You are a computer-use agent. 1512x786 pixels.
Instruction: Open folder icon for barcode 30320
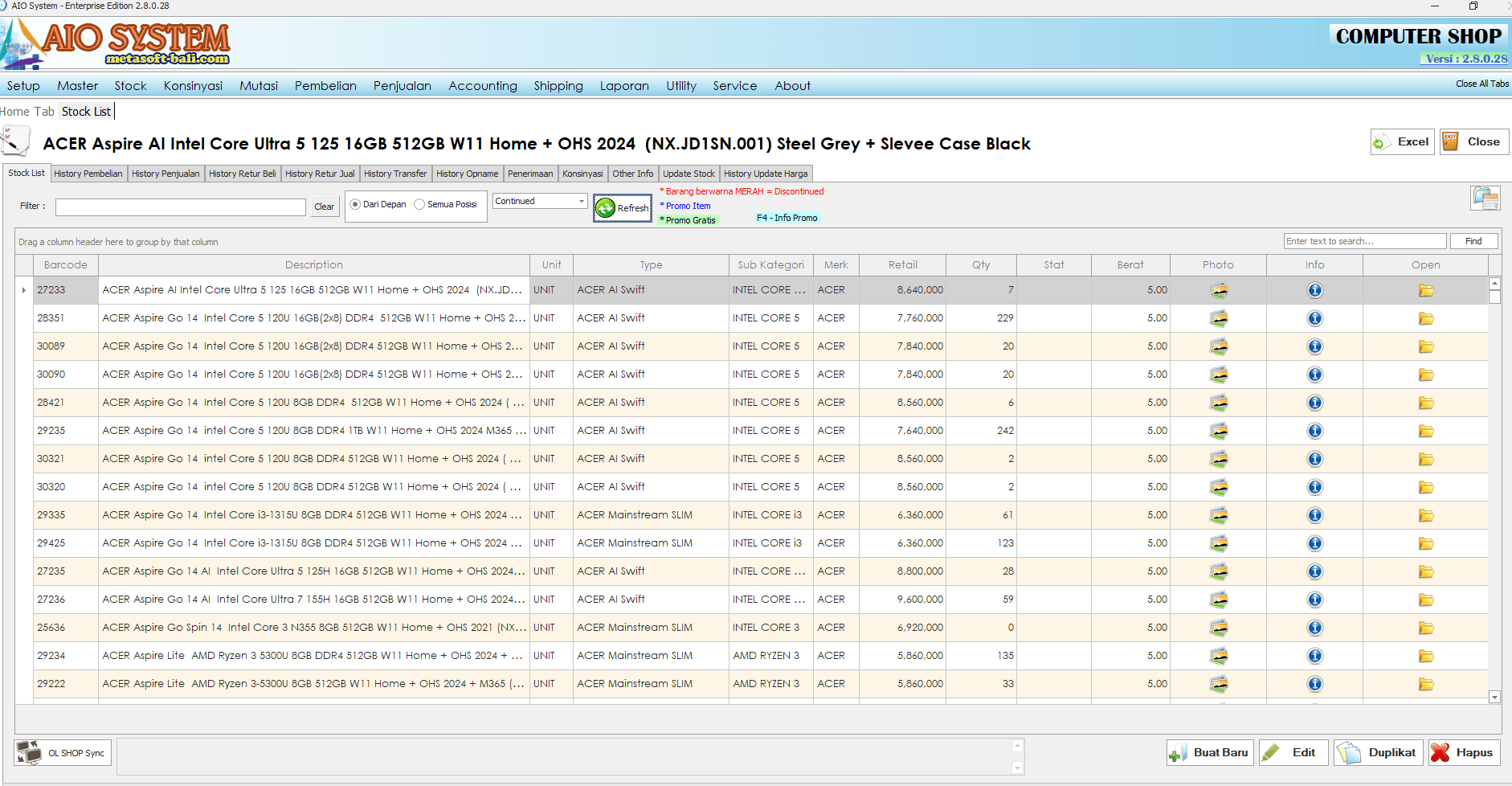pos(1425,487)
